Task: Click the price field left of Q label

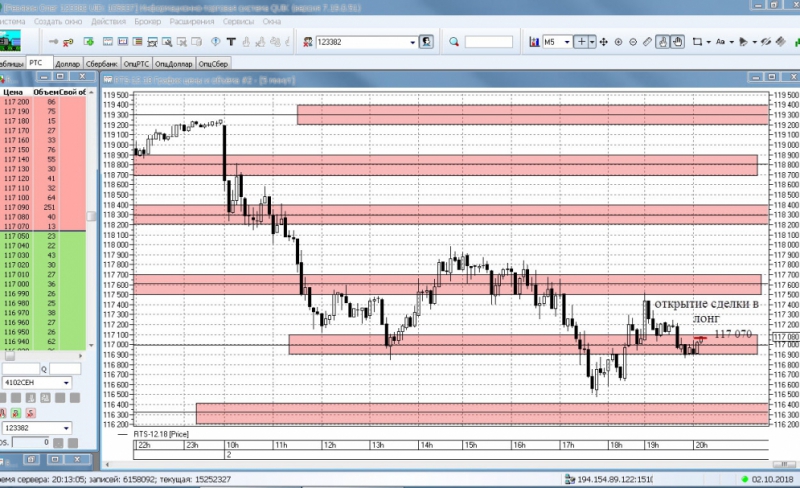Action: tap(20, 369)
